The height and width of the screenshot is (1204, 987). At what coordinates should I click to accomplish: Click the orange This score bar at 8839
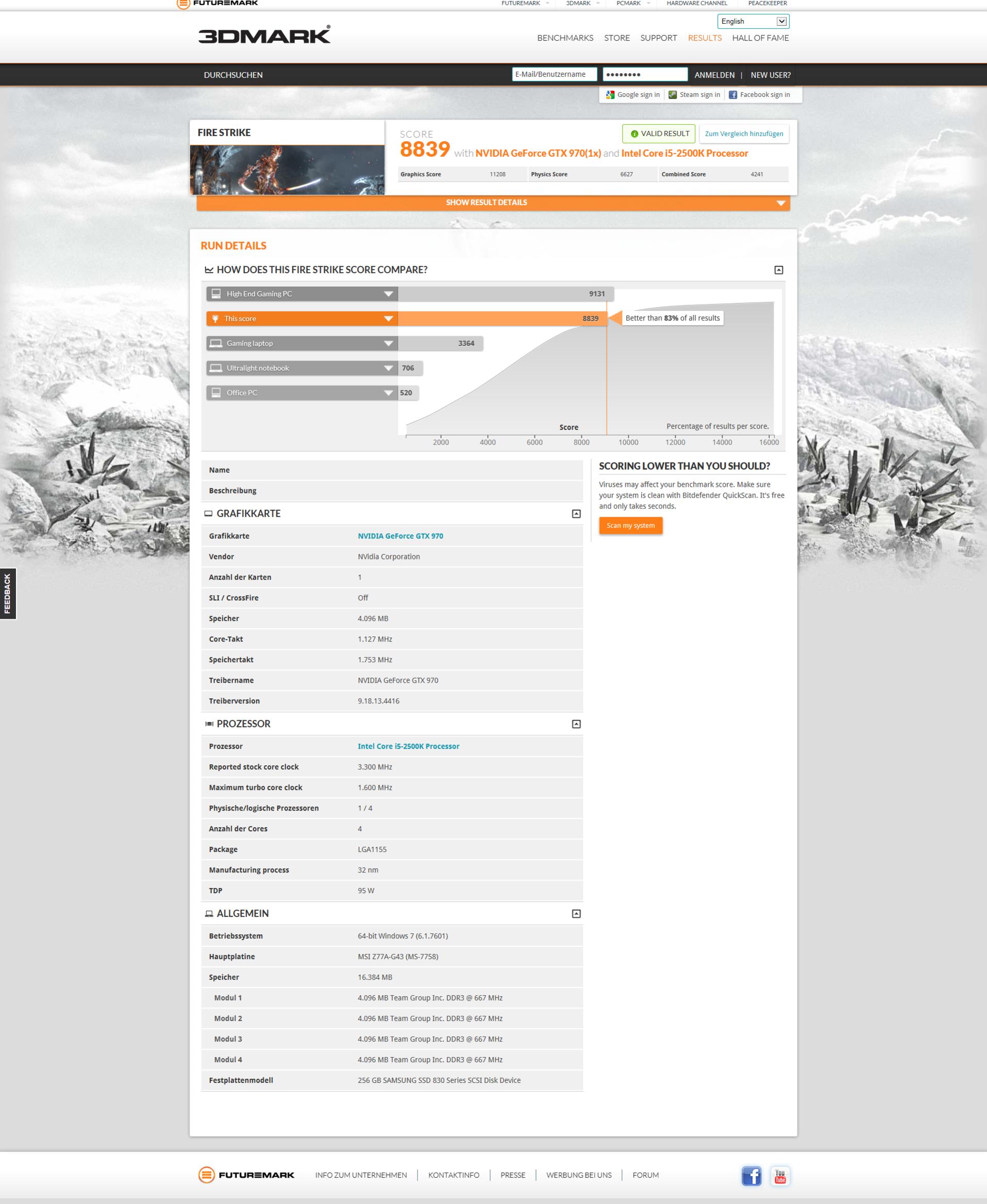pyautogui.click(x=502, y=319)
